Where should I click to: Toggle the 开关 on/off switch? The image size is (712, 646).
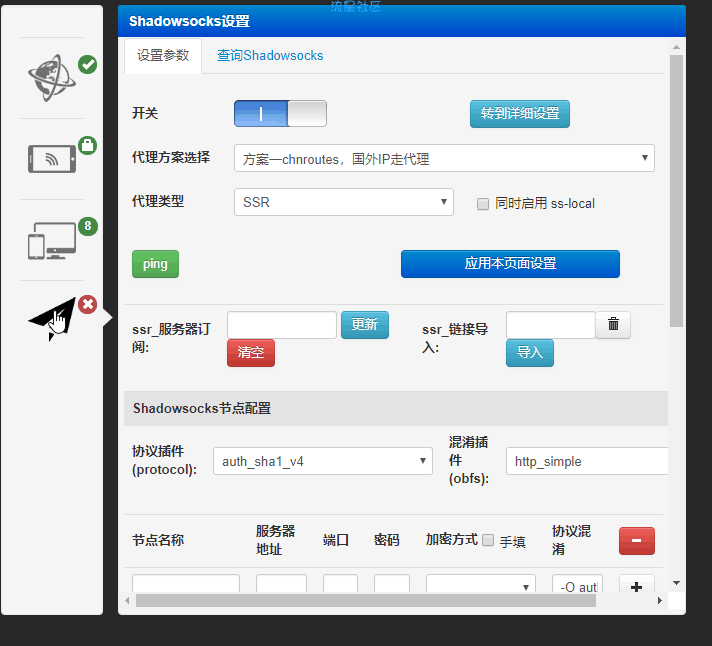click(x=280, y=113)
